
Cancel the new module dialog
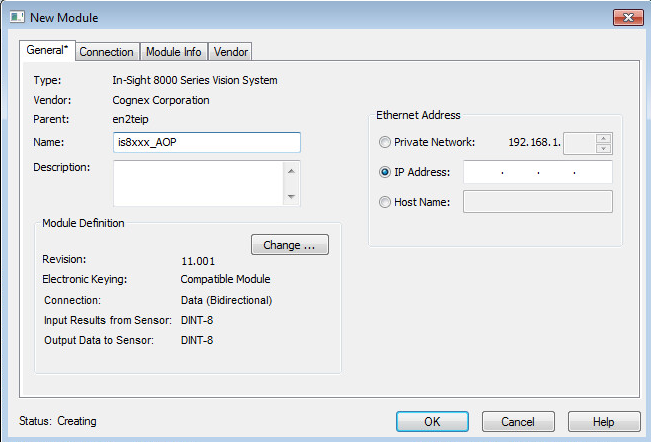tap(517, 421)
